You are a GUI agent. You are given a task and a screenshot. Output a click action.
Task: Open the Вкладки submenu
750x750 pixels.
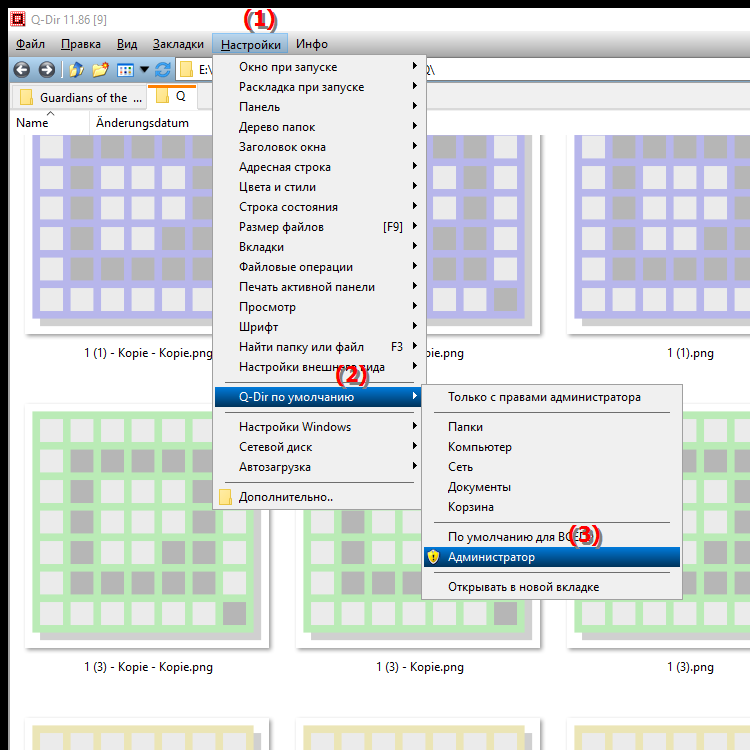click(x=318, y=247)
